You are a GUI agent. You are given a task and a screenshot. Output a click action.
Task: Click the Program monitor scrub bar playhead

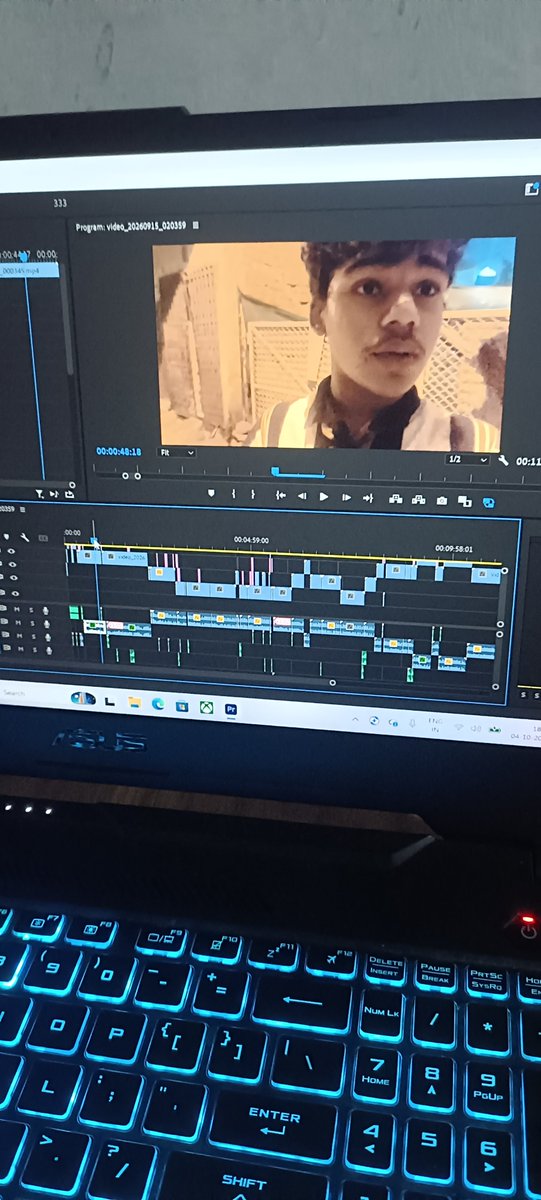point(275,470)
